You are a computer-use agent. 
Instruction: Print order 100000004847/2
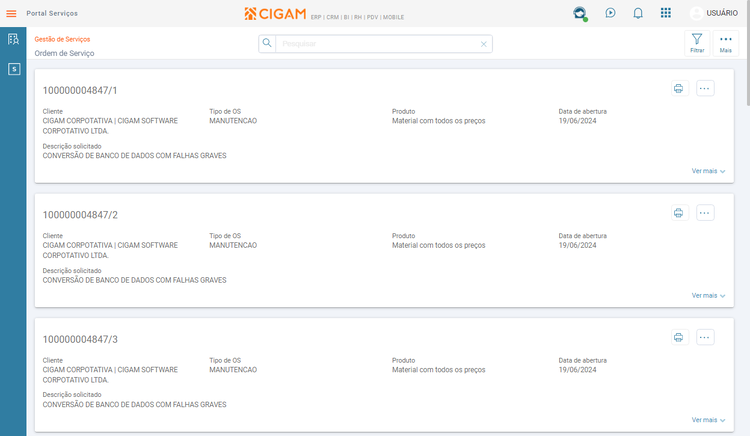click(678, 213)
